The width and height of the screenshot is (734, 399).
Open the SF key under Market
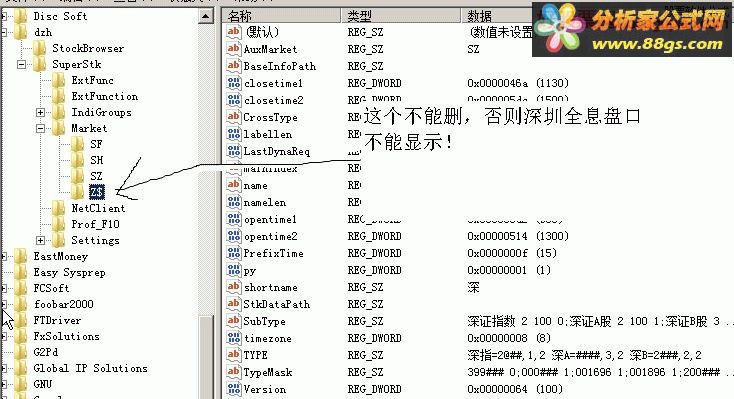pos(96,144)
